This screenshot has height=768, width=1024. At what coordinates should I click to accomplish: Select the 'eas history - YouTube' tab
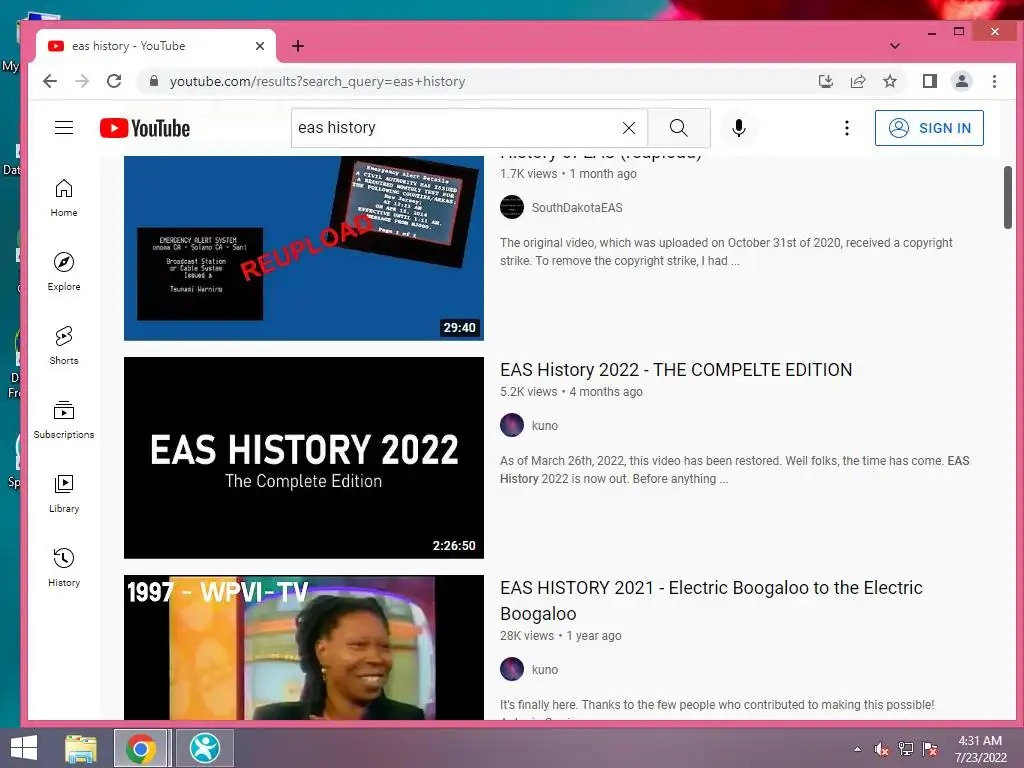pyautogui.click(x=155, y=46)
